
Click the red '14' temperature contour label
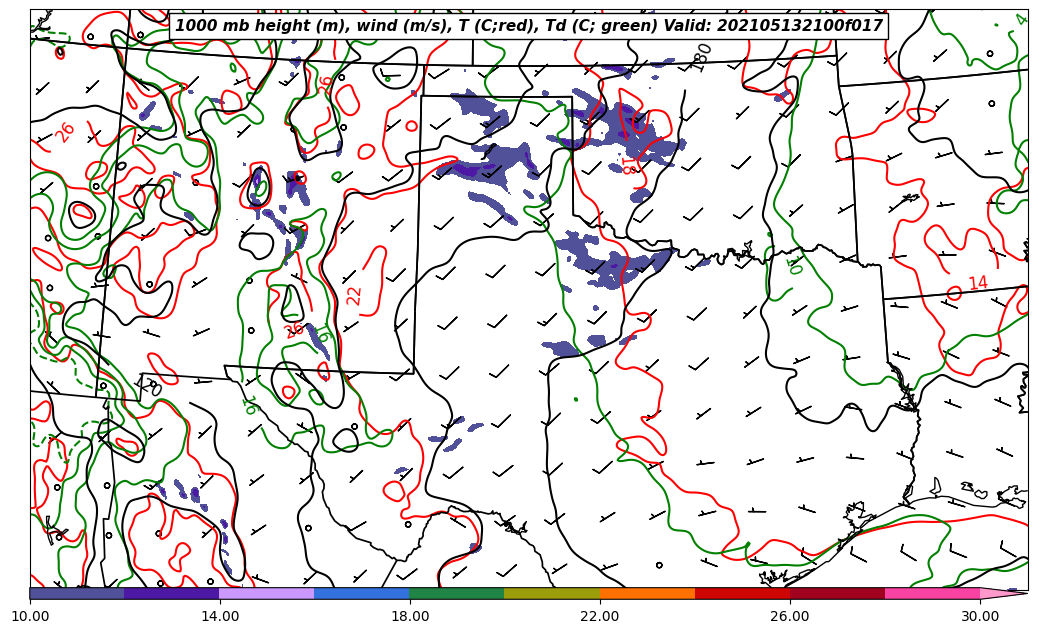click(977, 283)
